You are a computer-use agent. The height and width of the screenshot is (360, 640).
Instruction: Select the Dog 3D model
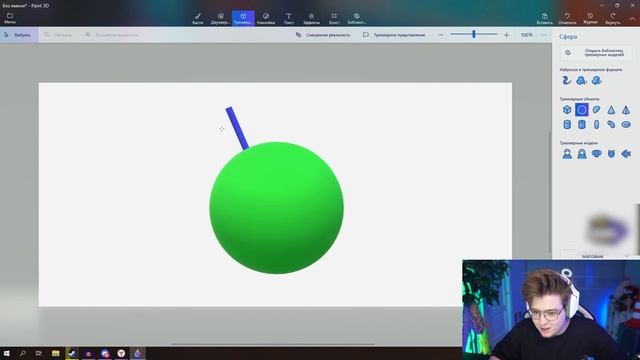596,153
